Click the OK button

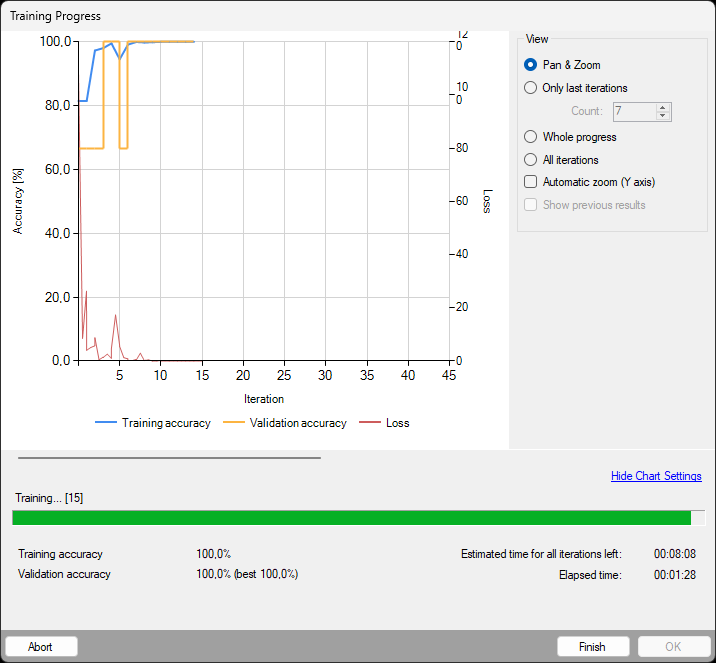[673, 647]
